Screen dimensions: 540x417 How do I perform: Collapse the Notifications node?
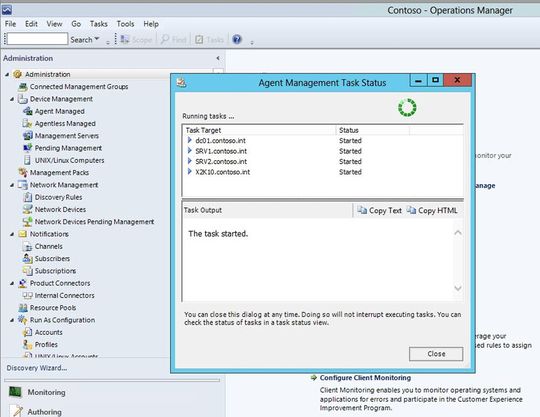pyautogui.click(x=12, y=234)
